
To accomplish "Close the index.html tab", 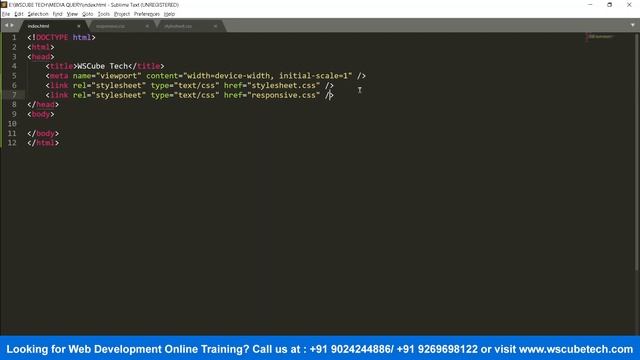I will point(79,26).
